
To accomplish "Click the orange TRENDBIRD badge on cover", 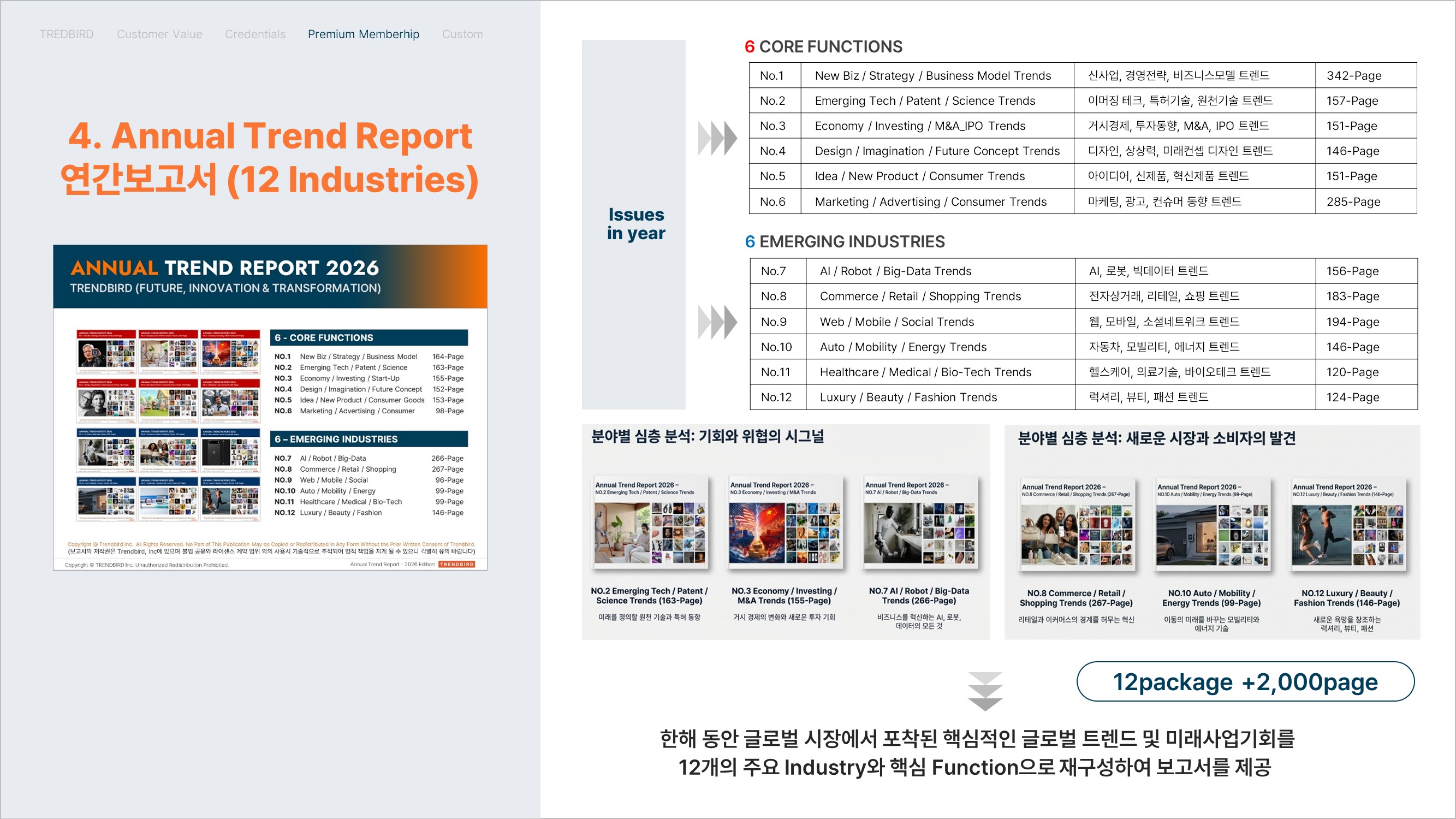I will pos(457,564).
